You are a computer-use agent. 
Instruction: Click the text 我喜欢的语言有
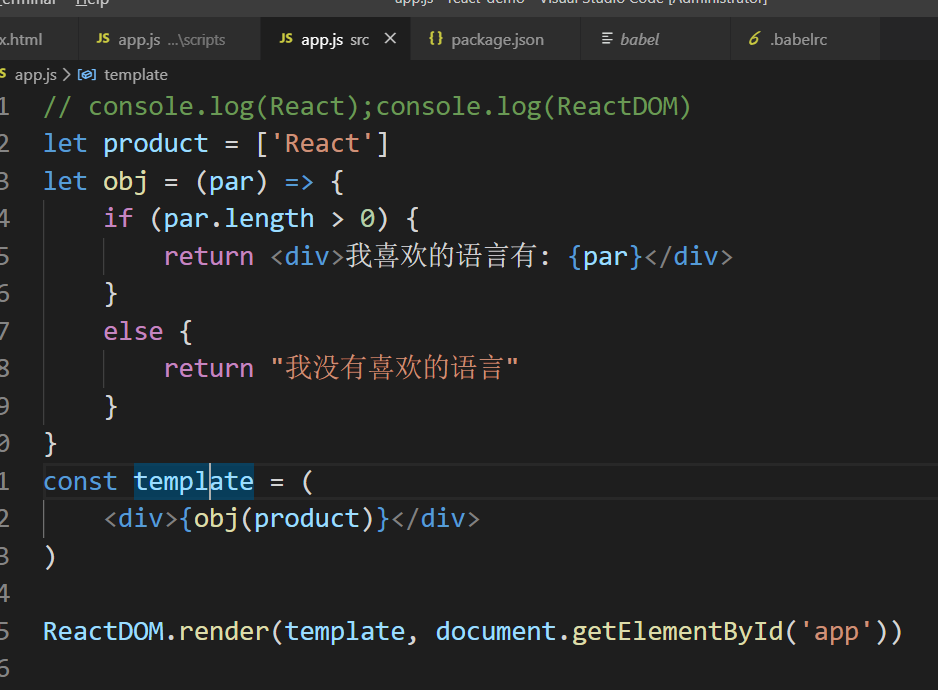pos(441,256)
